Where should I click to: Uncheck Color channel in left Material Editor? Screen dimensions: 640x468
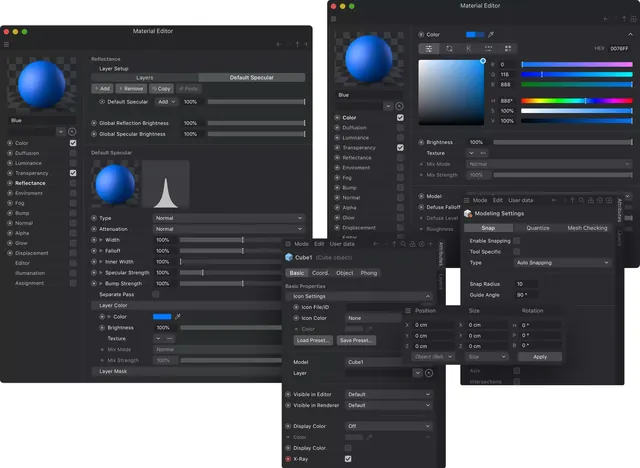[x=73, y=143]
